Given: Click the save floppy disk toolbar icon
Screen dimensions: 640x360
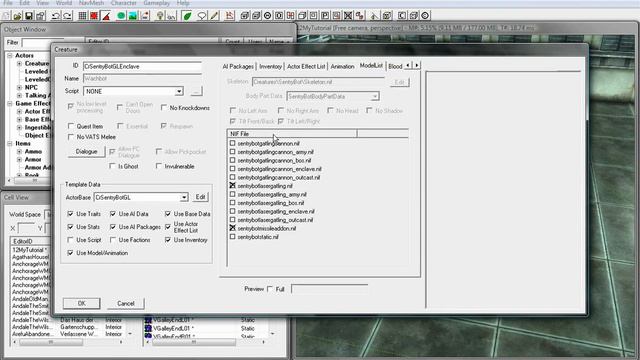Looking at the screenshot, I should (29, 16).
